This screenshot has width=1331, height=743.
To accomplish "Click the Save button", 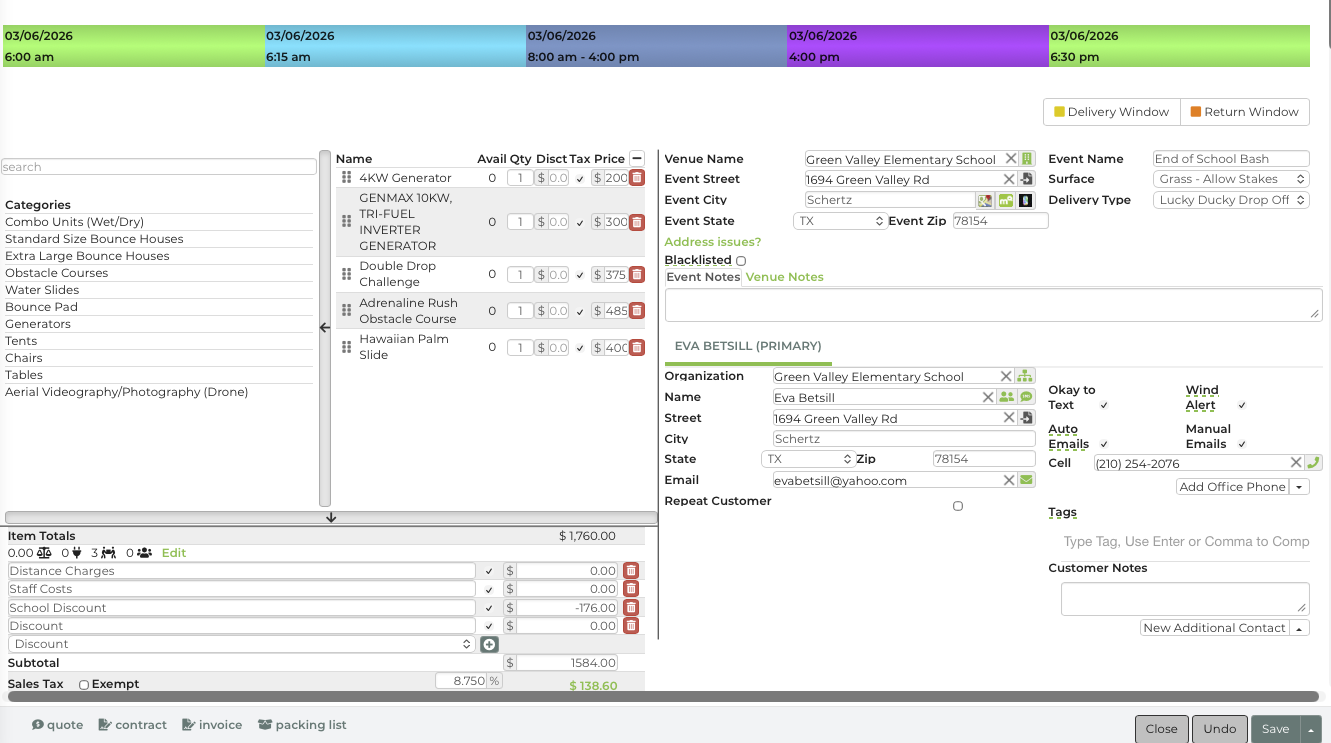I will [1275, 729].
